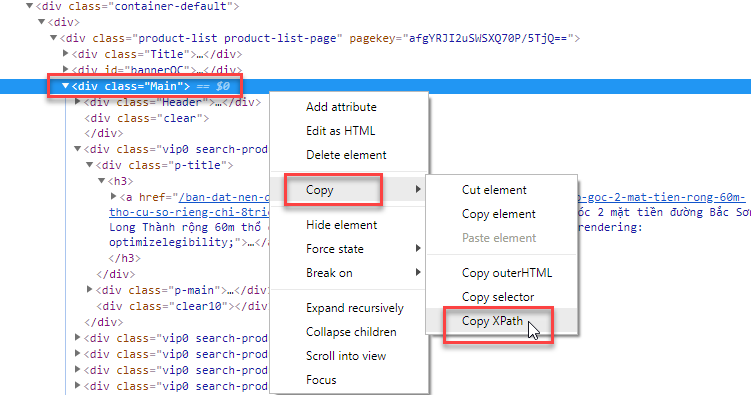Click the Force state submenu arrow
The image size is (751, 395).
(x=418, y=248)
